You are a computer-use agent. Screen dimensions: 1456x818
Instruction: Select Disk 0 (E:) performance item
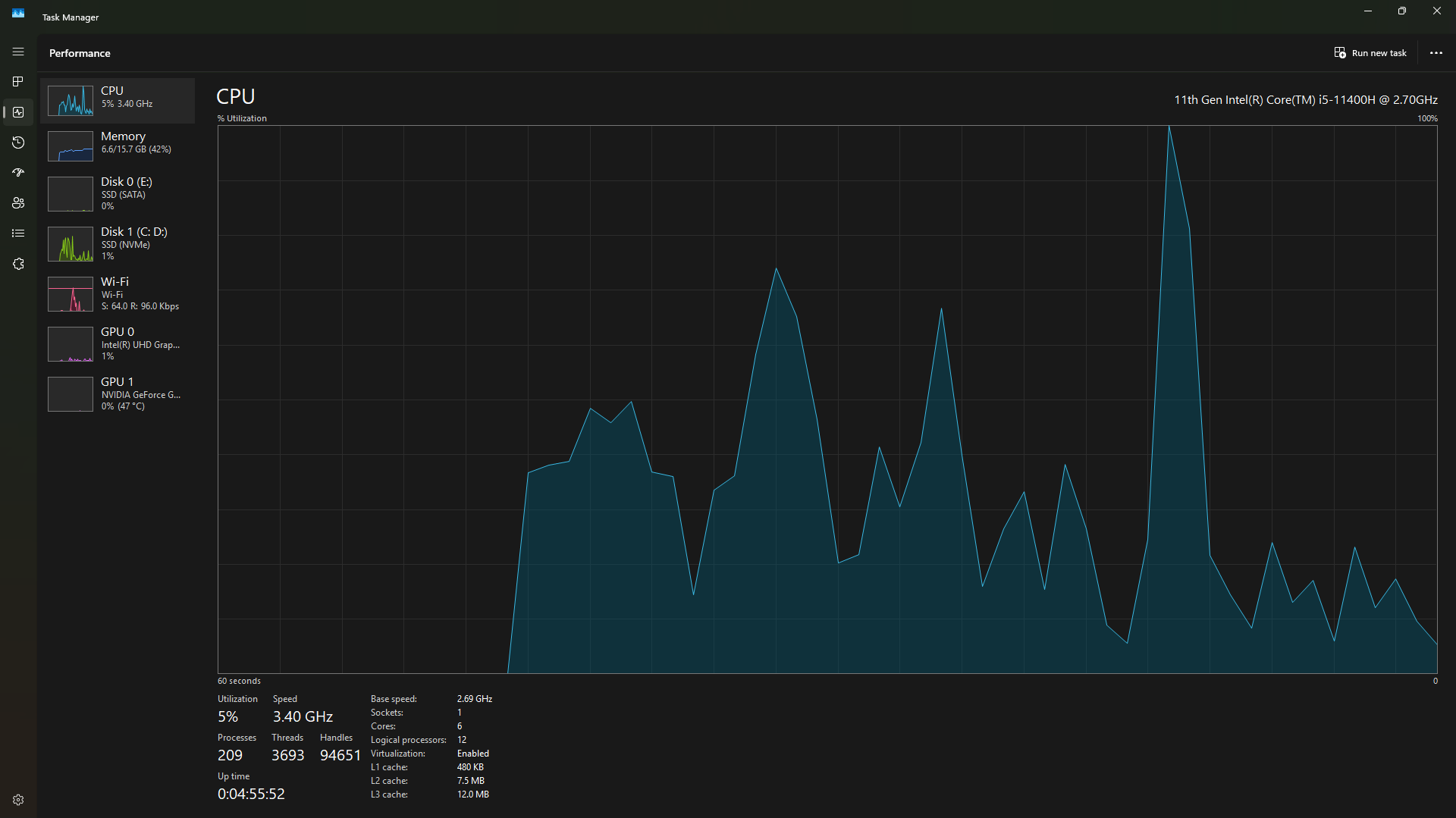(118, 193)
